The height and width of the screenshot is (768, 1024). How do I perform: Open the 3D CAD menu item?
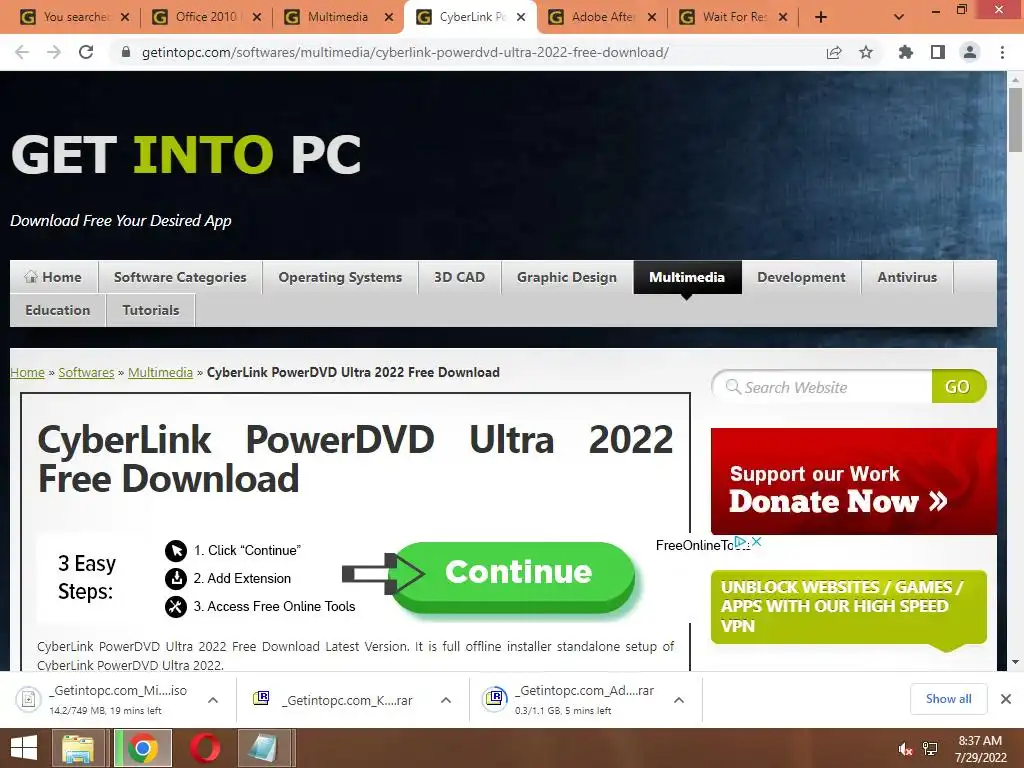(460, 277)
